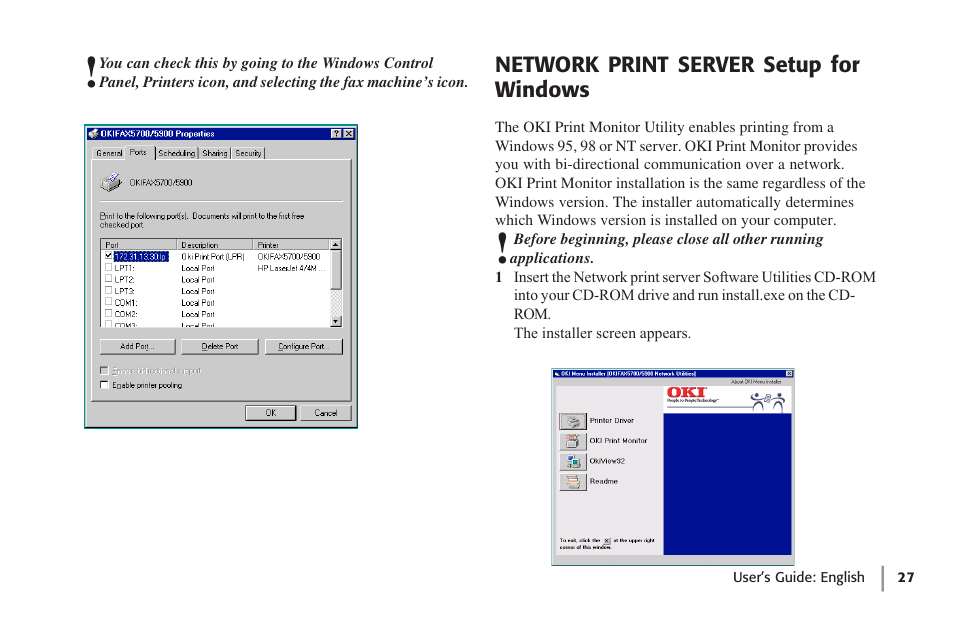Click the OKIFAX5700/5900 printer icon in Properties dialog
Viewport: 954px width, 618px height.
coord(111,182)
